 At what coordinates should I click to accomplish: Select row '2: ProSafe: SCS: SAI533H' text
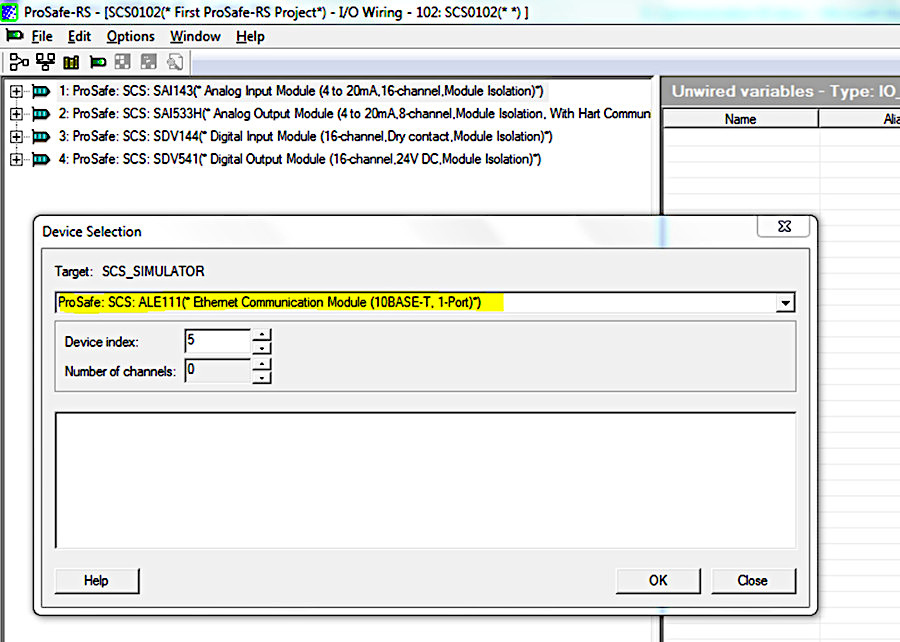pos(354,114)
